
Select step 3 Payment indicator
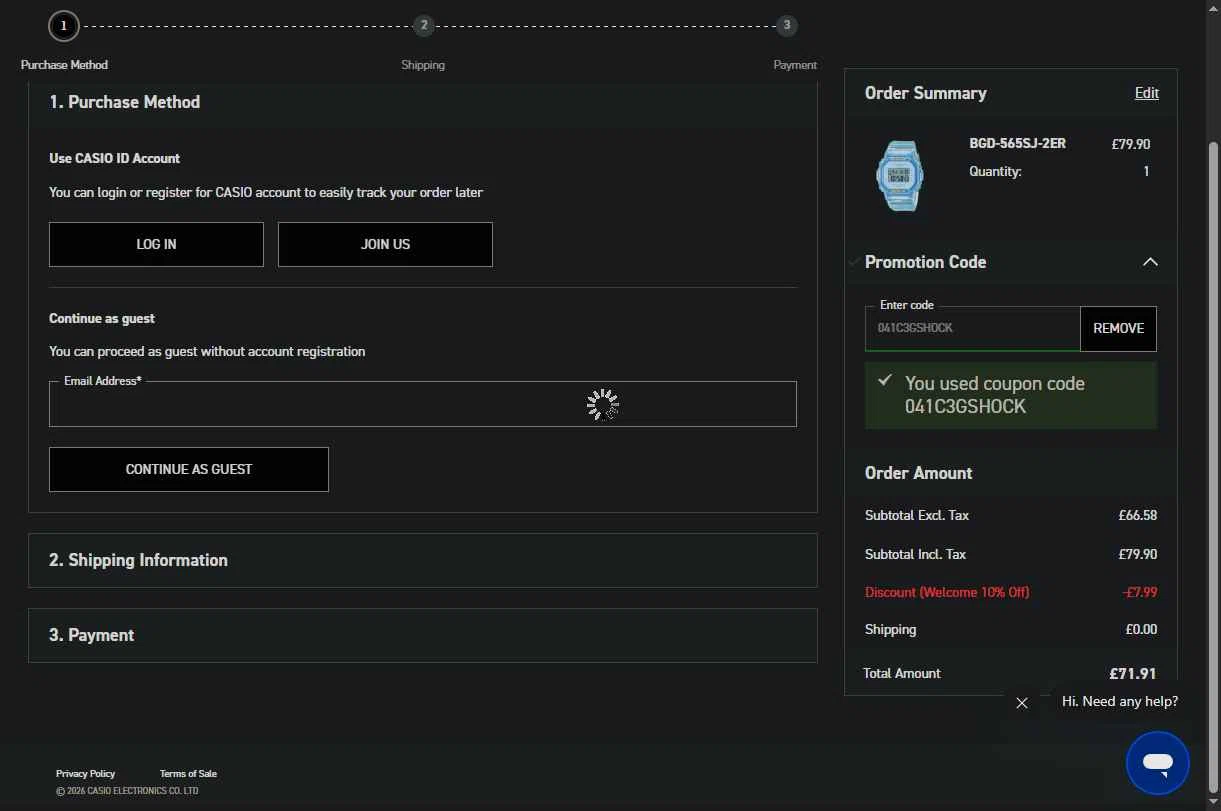pos(787,25)
